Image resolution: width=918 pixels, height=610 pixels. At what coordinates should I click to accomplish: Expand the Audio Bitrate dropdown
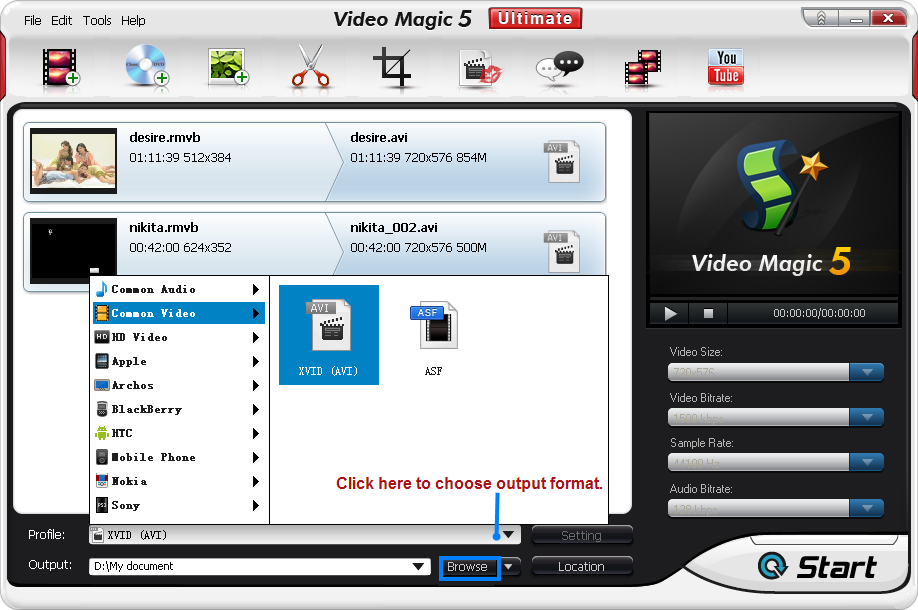[x=867, y=508]
